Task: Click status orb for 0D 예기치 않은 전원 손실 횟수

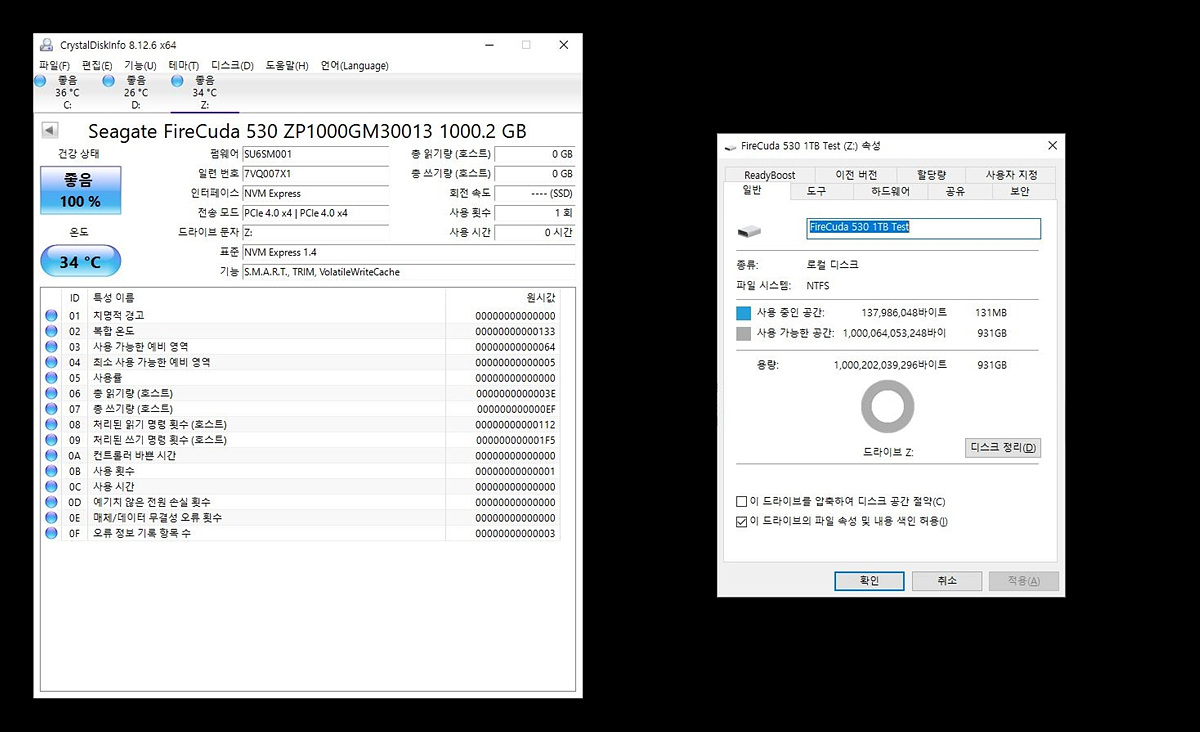Action: tap(51, 502)
